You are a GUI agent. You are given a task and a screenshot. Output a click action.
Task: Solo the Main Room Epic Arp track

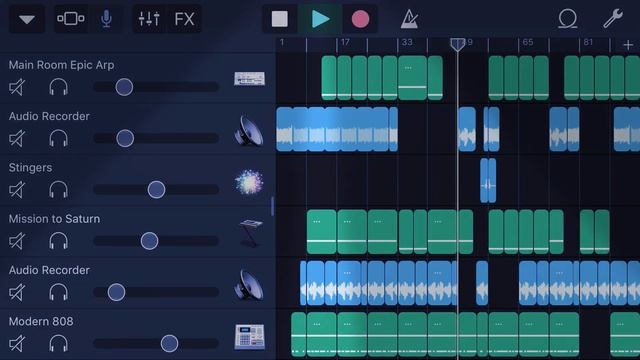(58, 87)
